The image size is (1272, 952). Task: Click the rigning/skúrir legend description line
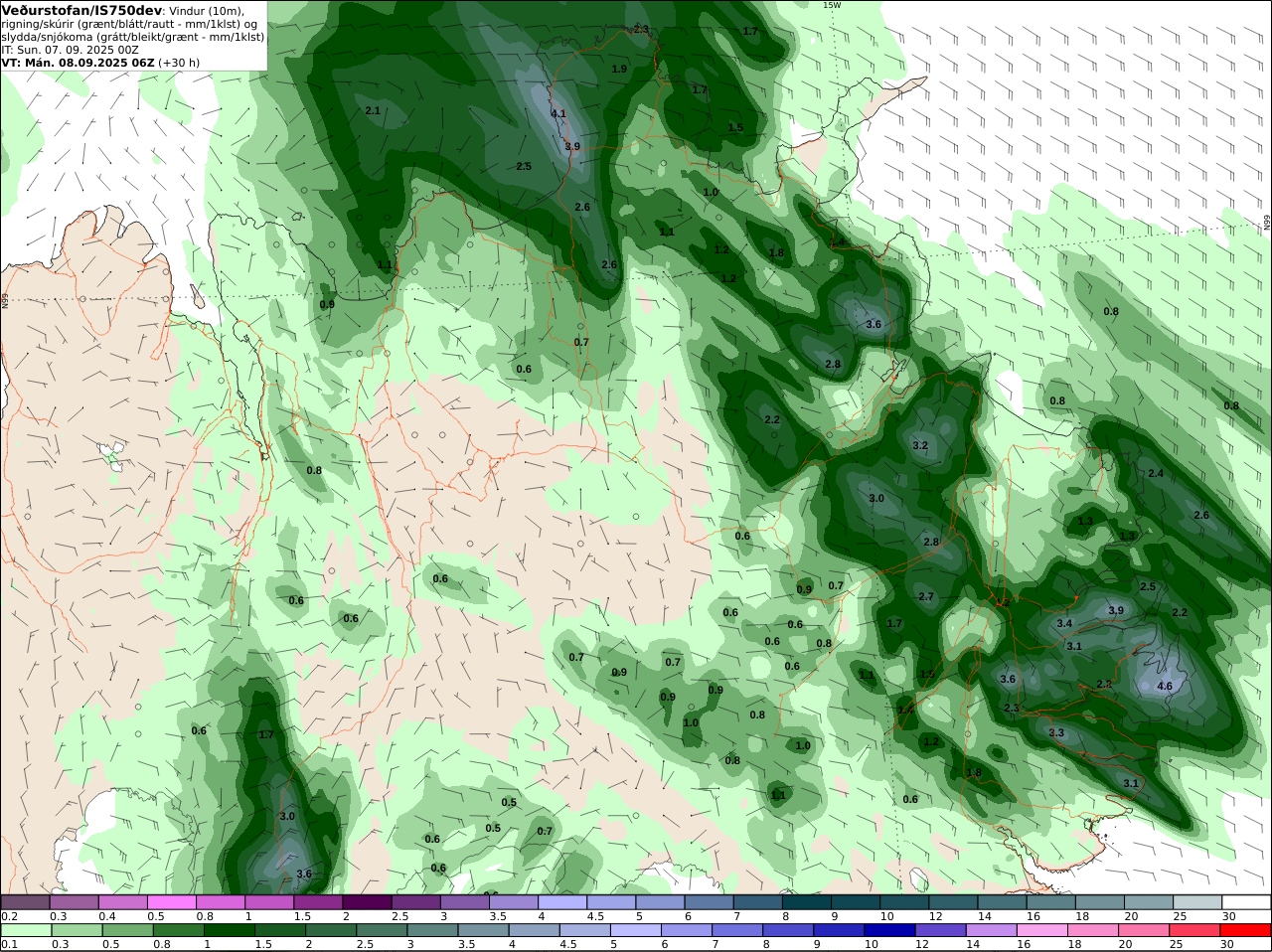click(128, 24)
